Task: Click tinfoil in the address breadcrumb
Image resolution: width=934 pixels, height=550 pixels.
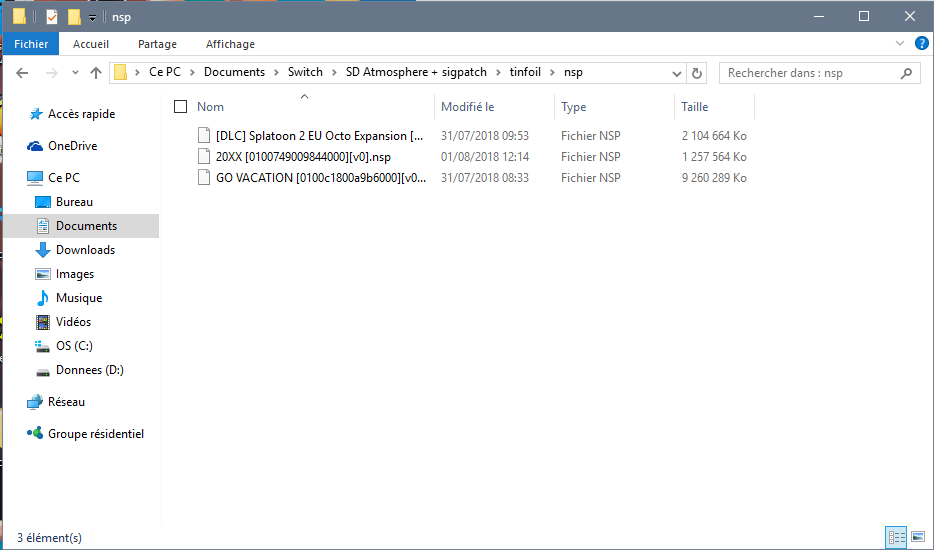Action: coord(525,72)
